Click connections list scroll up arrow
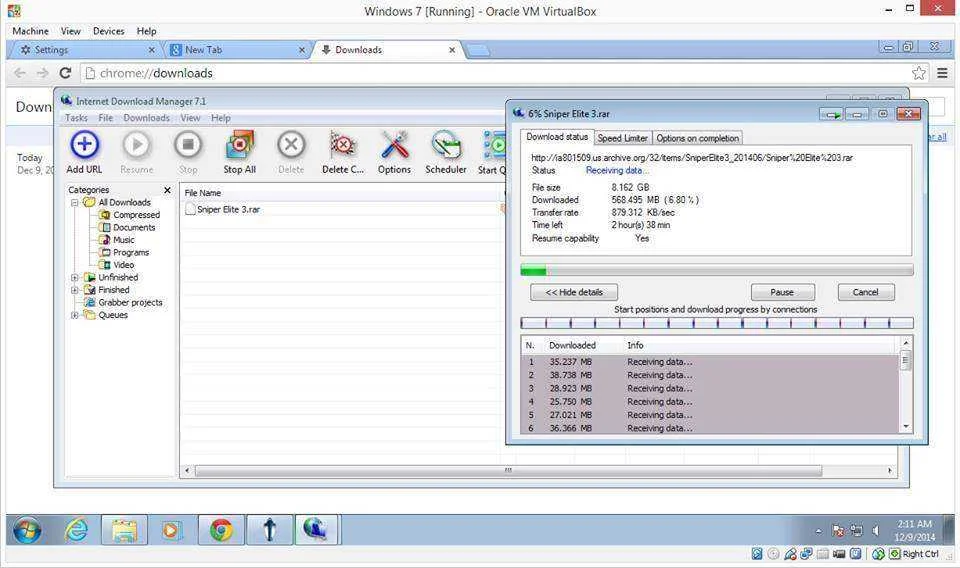The width and height of the screenshot is (960, 568). tap(906, 343)
